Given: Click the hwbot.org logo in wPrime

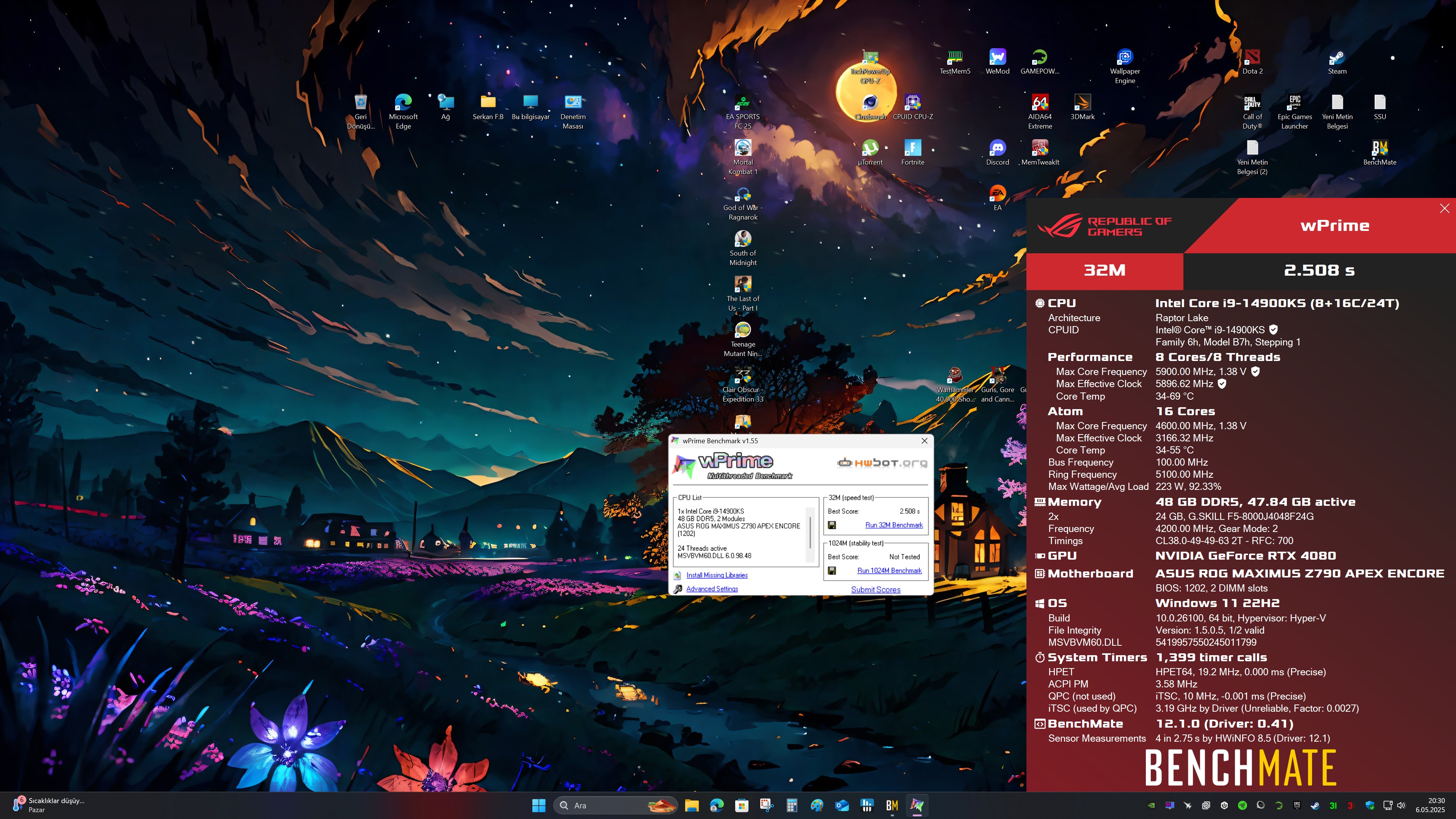Looking at the screenshot, I should (x=882, y=463).
